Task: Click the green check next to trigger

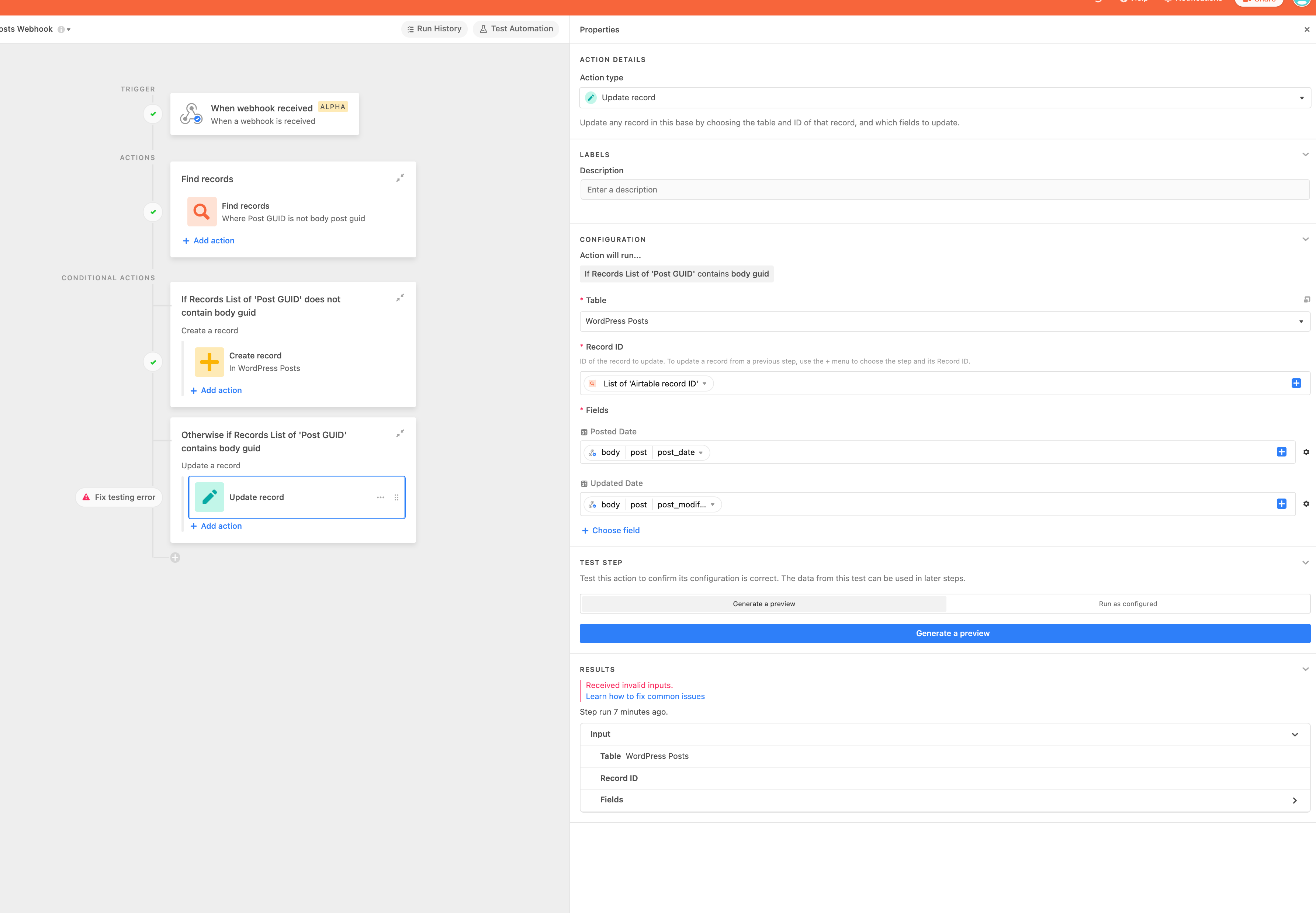Action: click(x=153, y=114)
